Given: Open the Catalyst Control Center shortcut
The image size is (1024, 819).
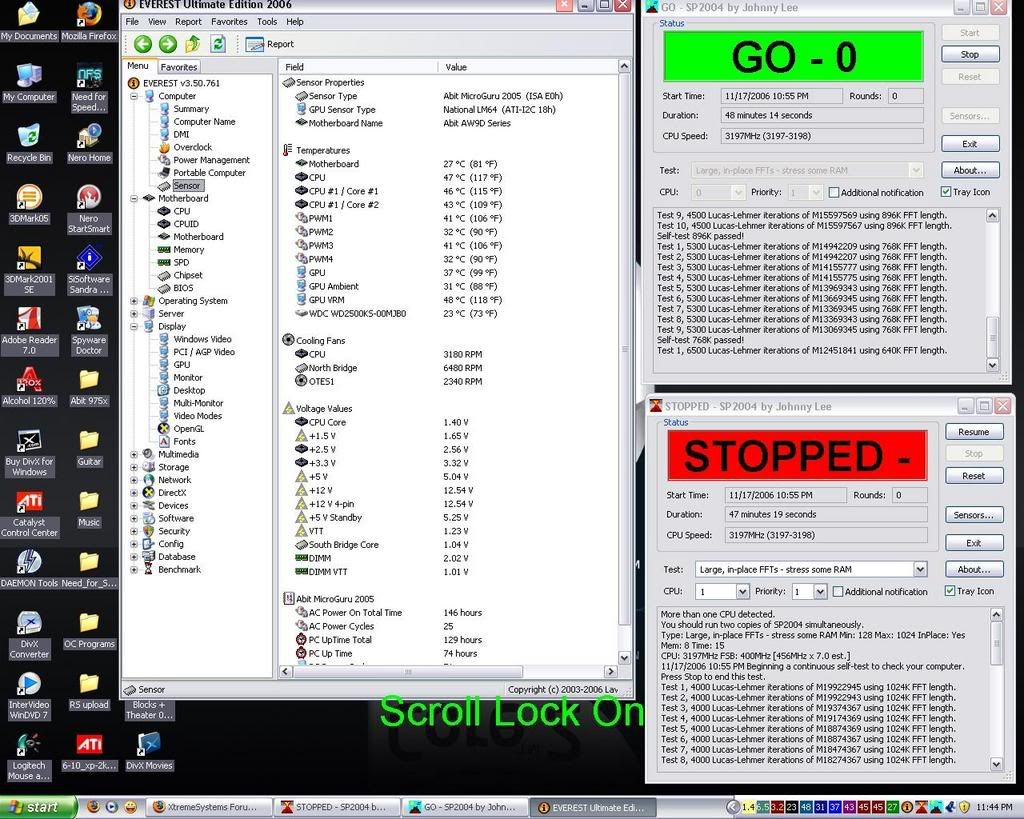Looking at the screenshot, I should 29,513.
